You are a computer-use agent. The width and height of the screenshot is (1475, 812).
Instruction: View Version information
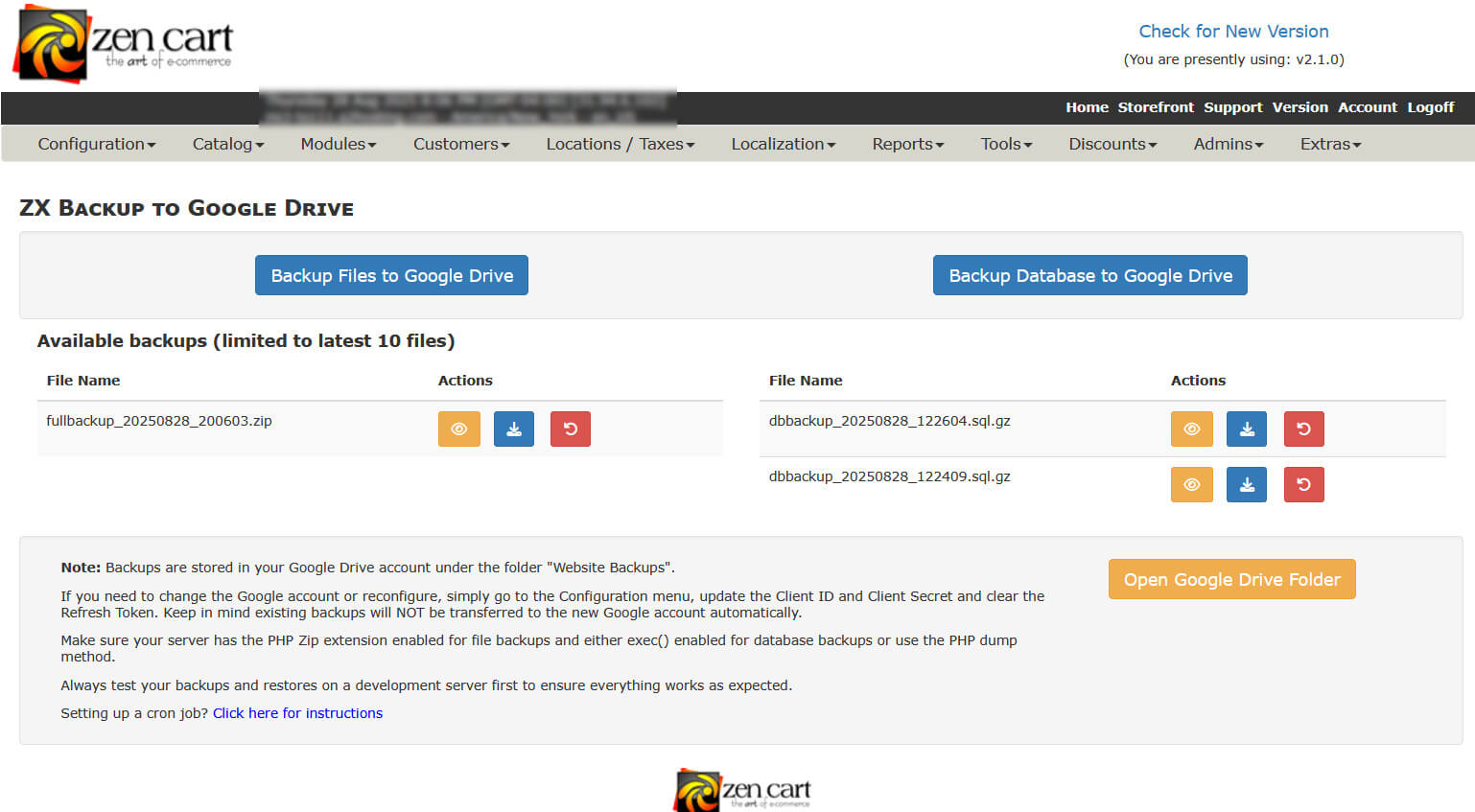tap(1299, 107)
